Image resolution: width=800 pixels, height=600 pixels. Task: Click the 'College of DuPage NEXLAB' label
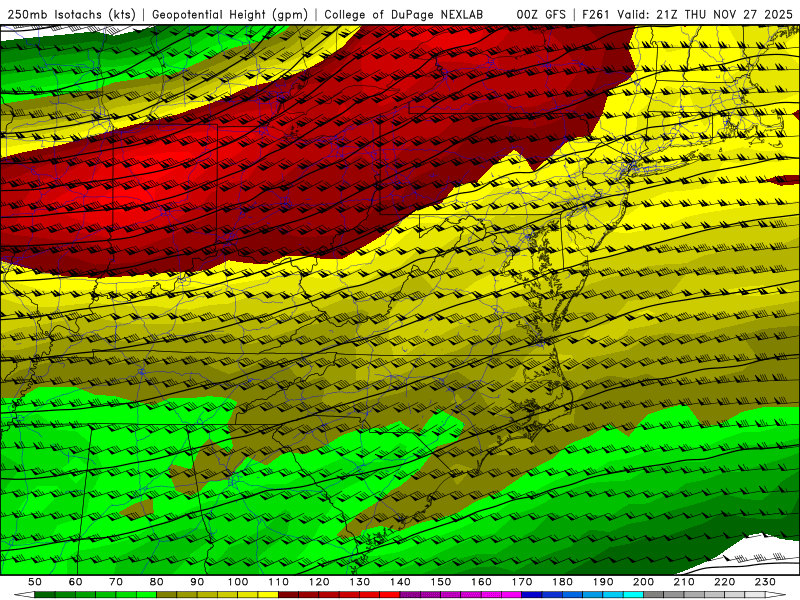pos(403,15)
